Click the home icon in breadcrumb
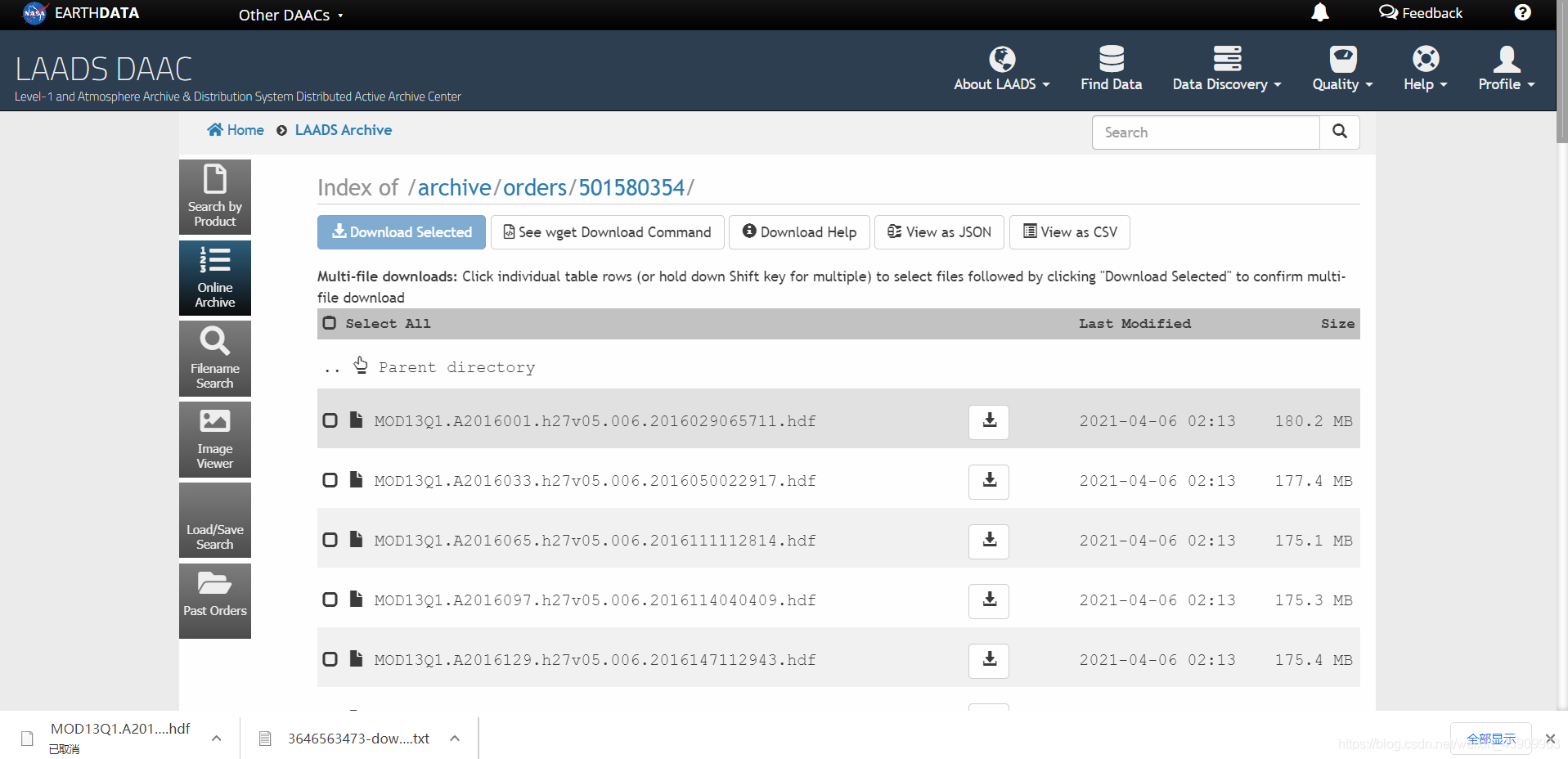 coord(215,129)
